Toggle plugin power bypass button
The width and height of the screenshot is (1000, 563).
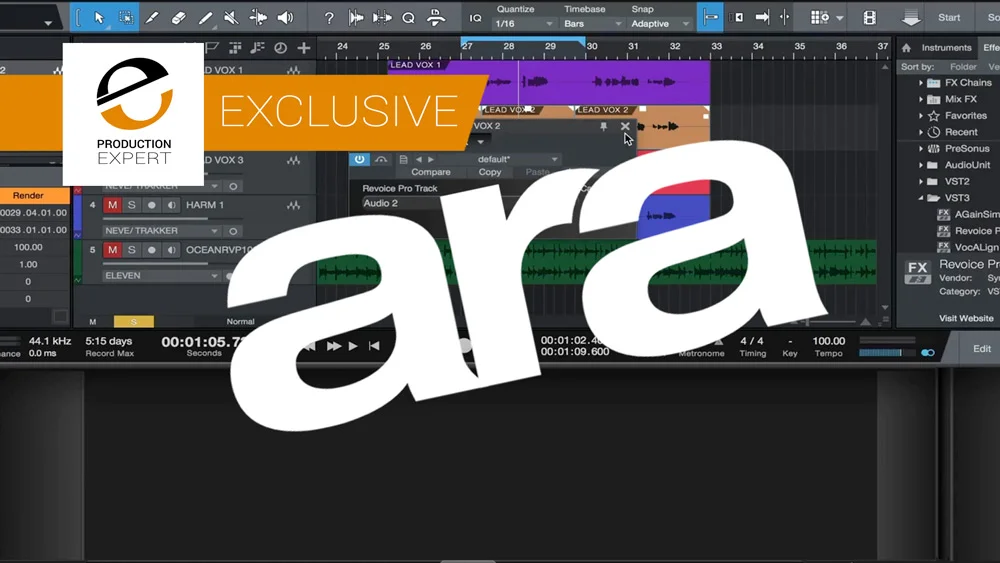[x=360, y=159]
